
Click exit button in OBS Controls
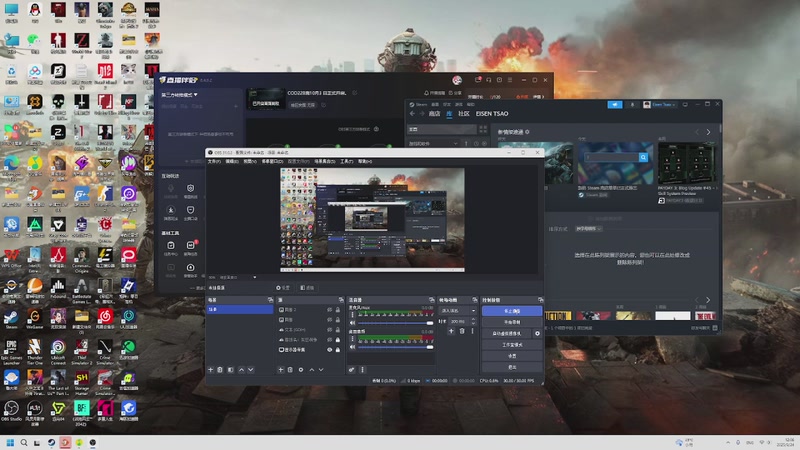pyautogui.click(x=512, y=367)
